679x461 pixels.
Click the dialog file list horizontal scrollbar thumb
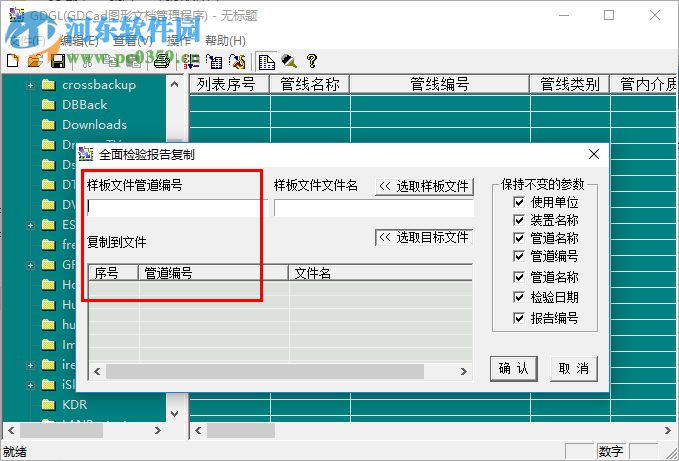point(265,371)
